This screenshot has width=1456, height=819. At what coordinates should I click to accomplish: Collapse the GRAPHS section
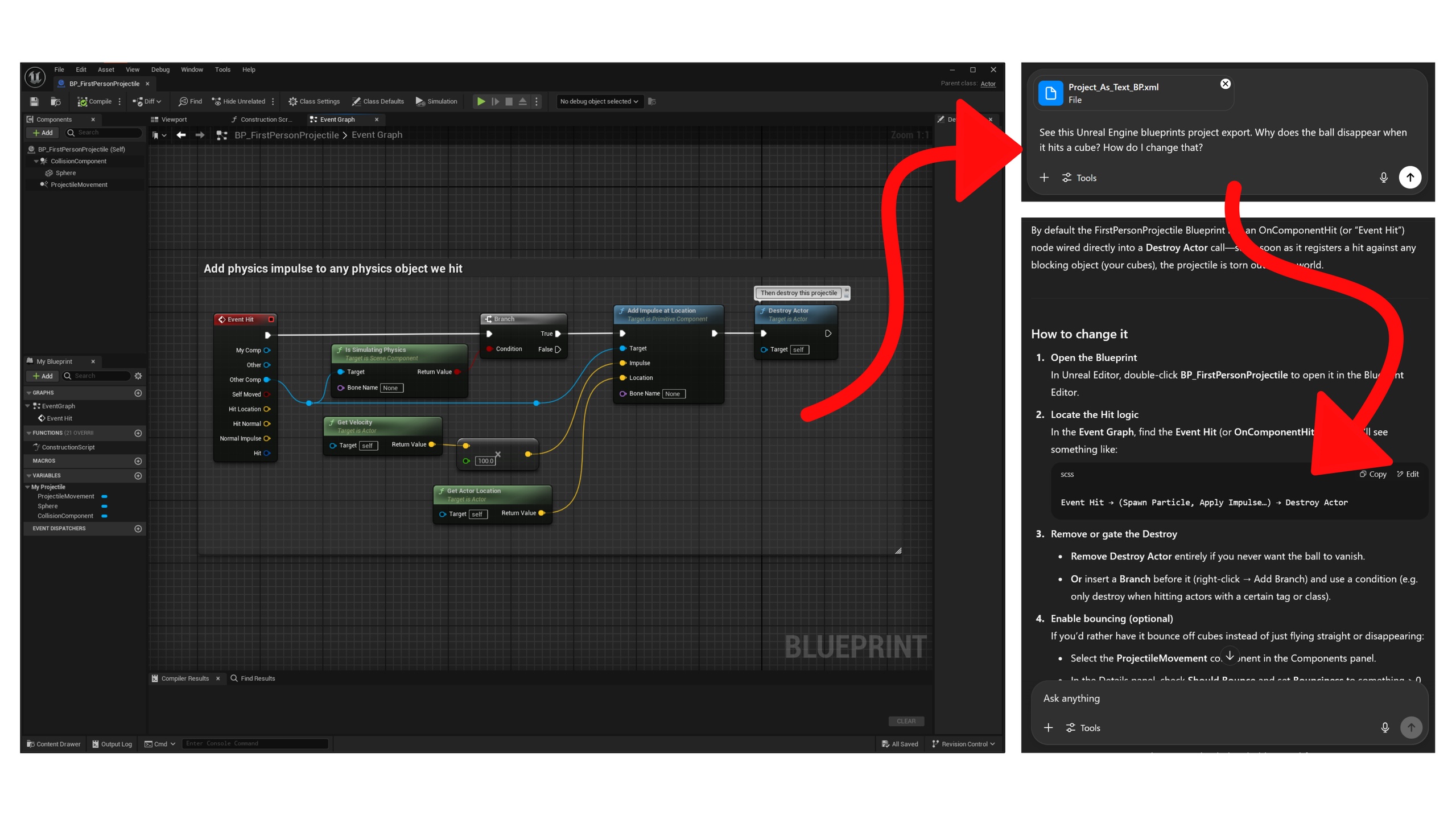point(29,393)
